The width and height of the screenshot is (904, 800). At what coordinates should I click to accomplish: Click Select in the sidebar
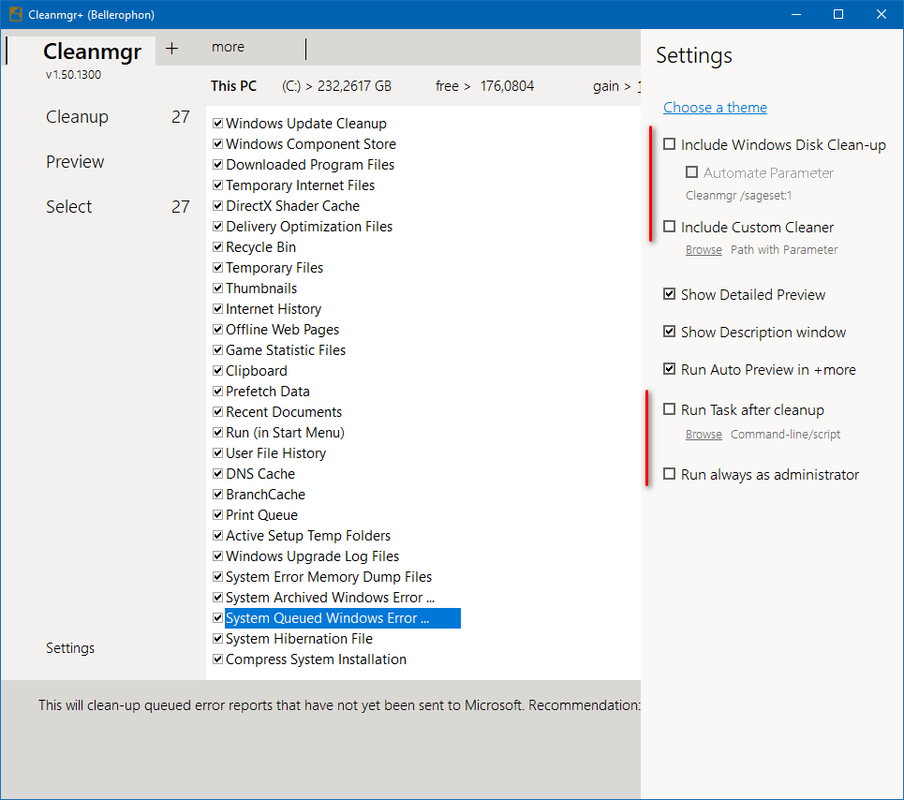click(x=69, y=207)
